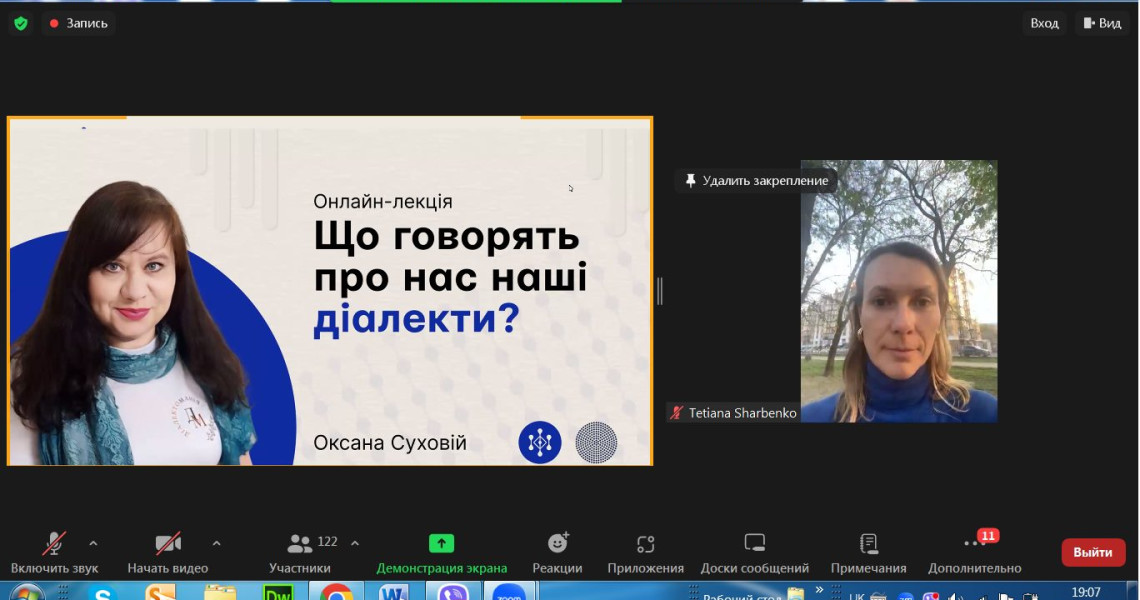Open Skype from the taskbar
This screenshot has height=600, width=1140.
[x=103, y=593]
